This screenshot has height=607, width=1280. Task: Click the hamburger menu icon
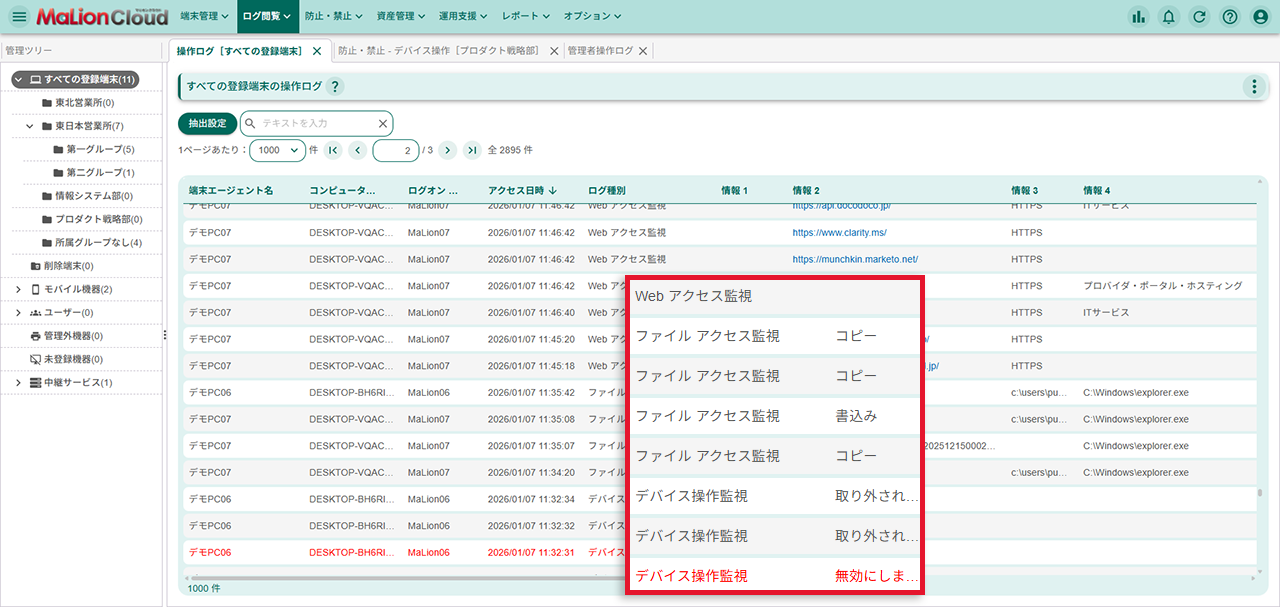18,16
